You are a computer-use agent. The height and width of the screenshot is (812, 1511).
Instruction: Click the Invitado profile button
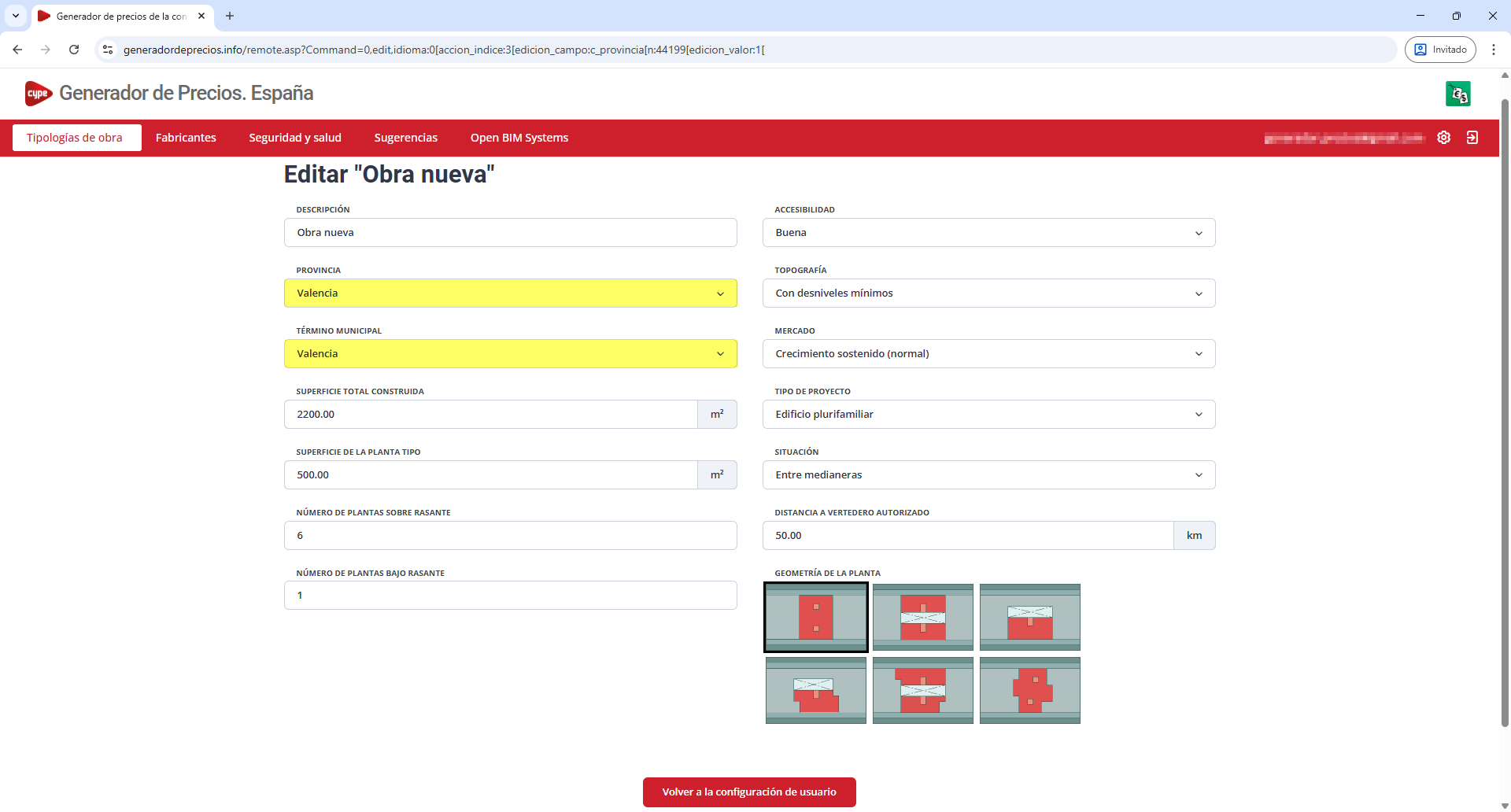coord(1440,50)
